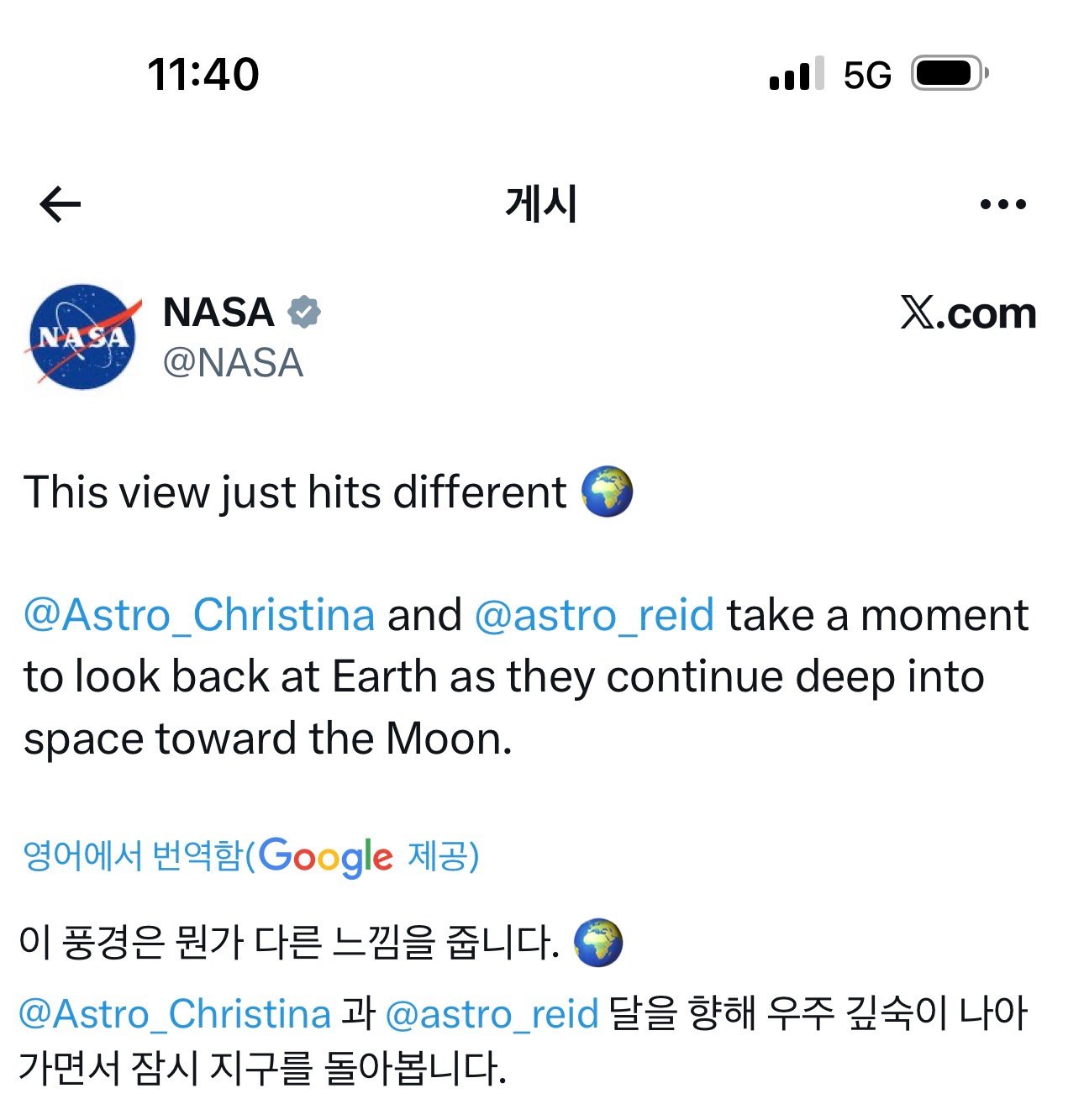The width and height of the screenshot is (1084, 1120).
Task: Tap the Google logo in the translation credit
Action: [325, 857]
